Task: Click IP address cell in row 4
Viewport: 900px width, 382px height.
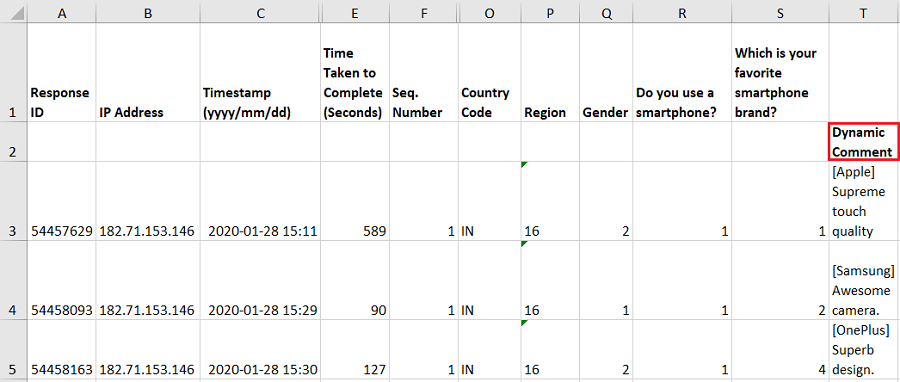Action: pyautogui.click(x=148, y=280)
